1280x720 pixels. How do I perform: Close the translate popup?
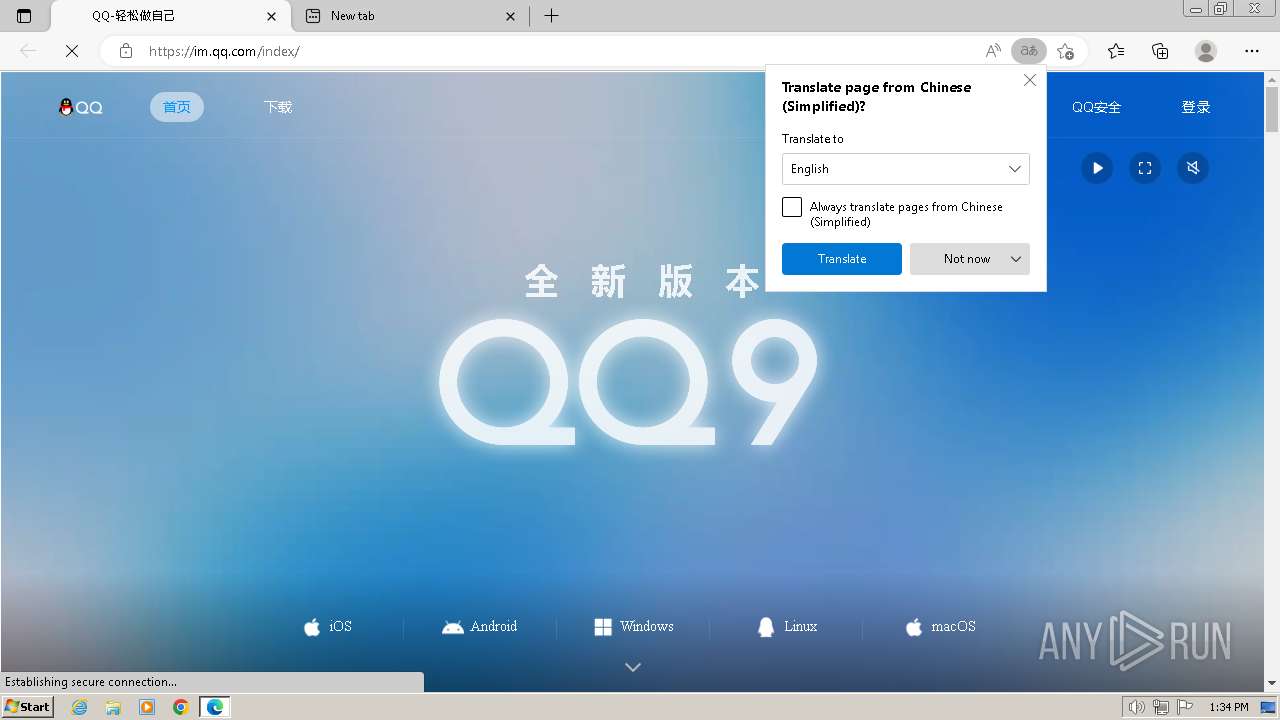(1030, 81)
